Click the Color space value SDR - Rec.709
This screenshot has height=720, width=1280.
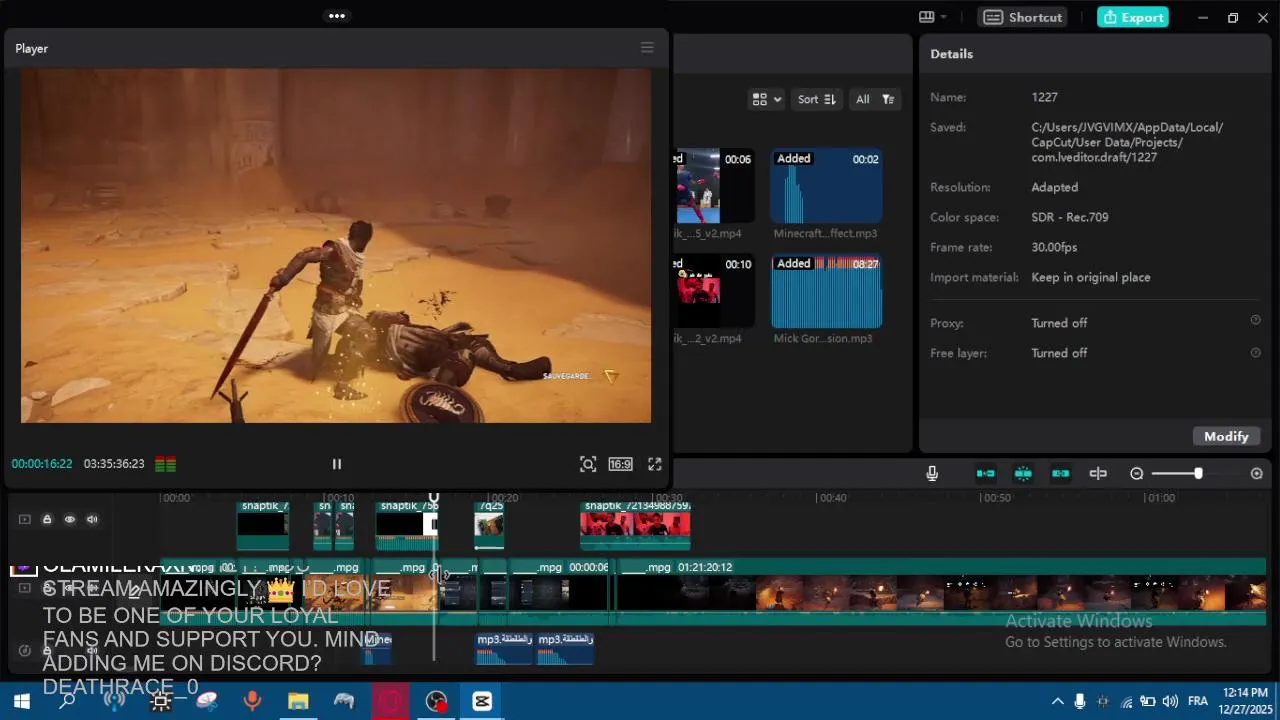[1069, 217]
